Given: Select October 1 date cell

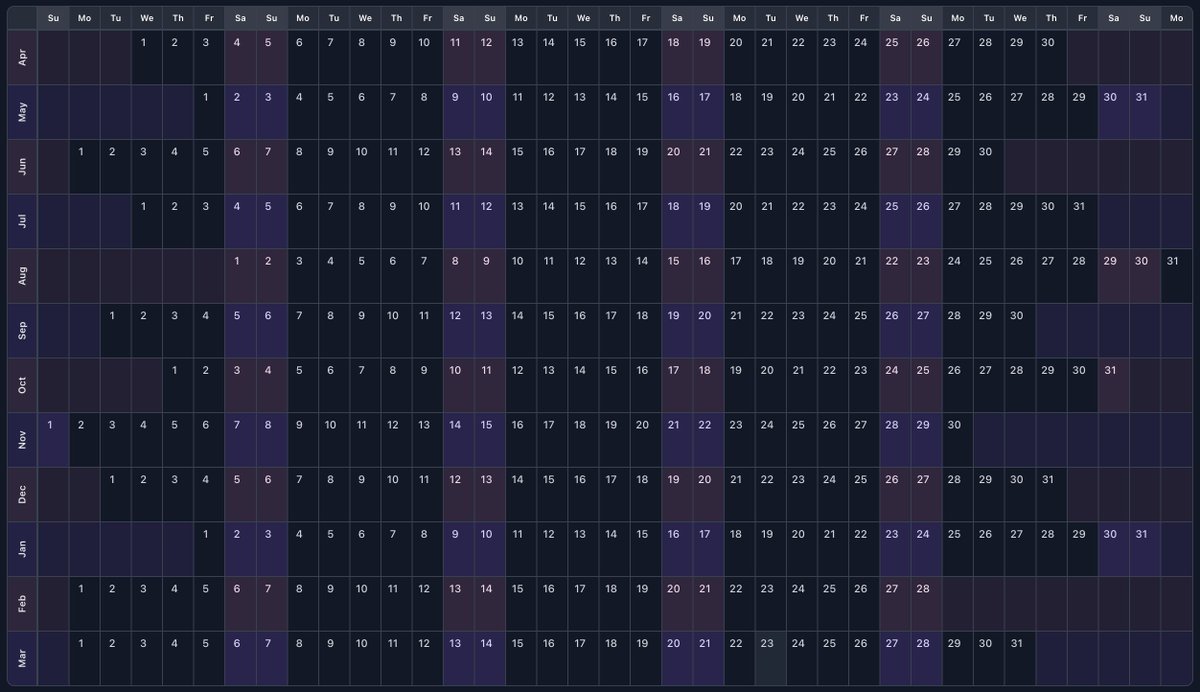Looking at the screenshot, I should 178,385.
